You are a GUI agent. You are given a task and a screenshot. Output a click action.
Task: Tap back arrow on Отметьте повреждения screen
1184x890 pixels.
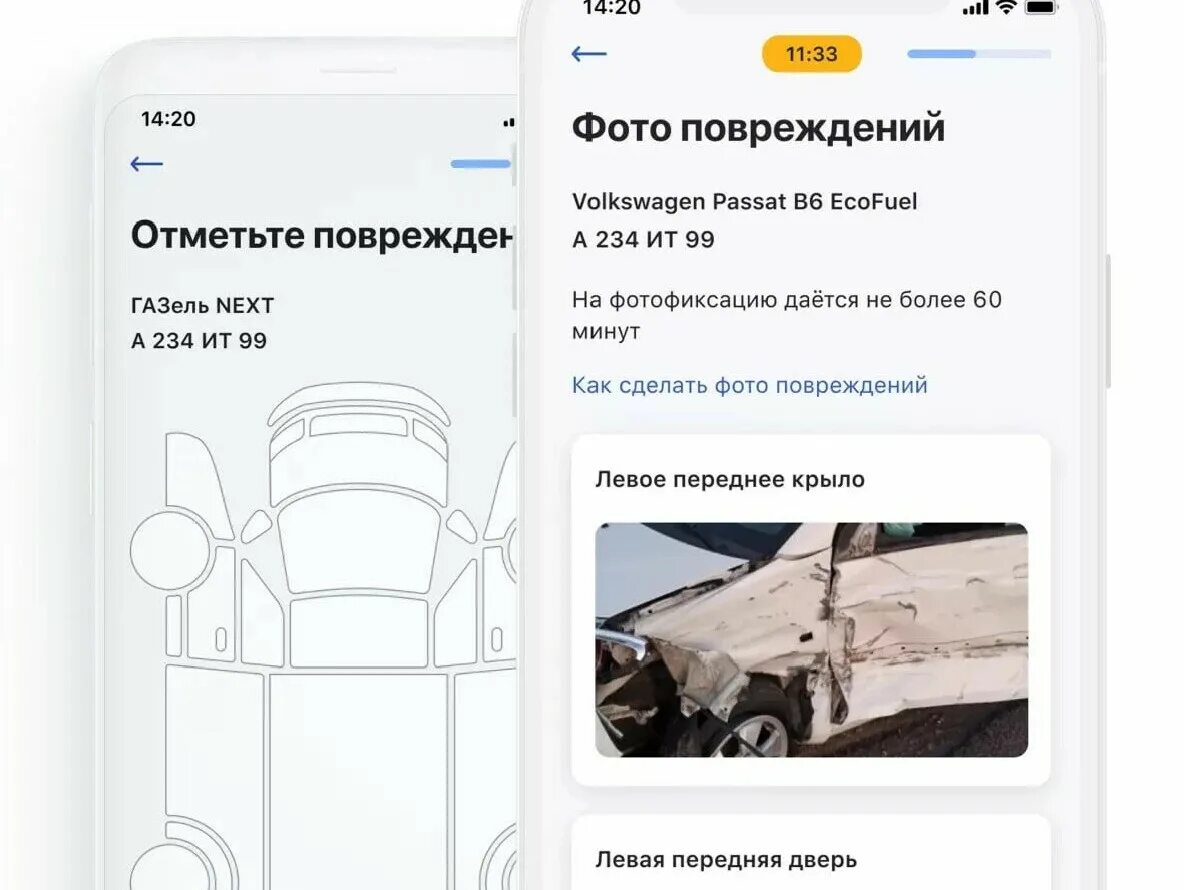coord(146,164)
